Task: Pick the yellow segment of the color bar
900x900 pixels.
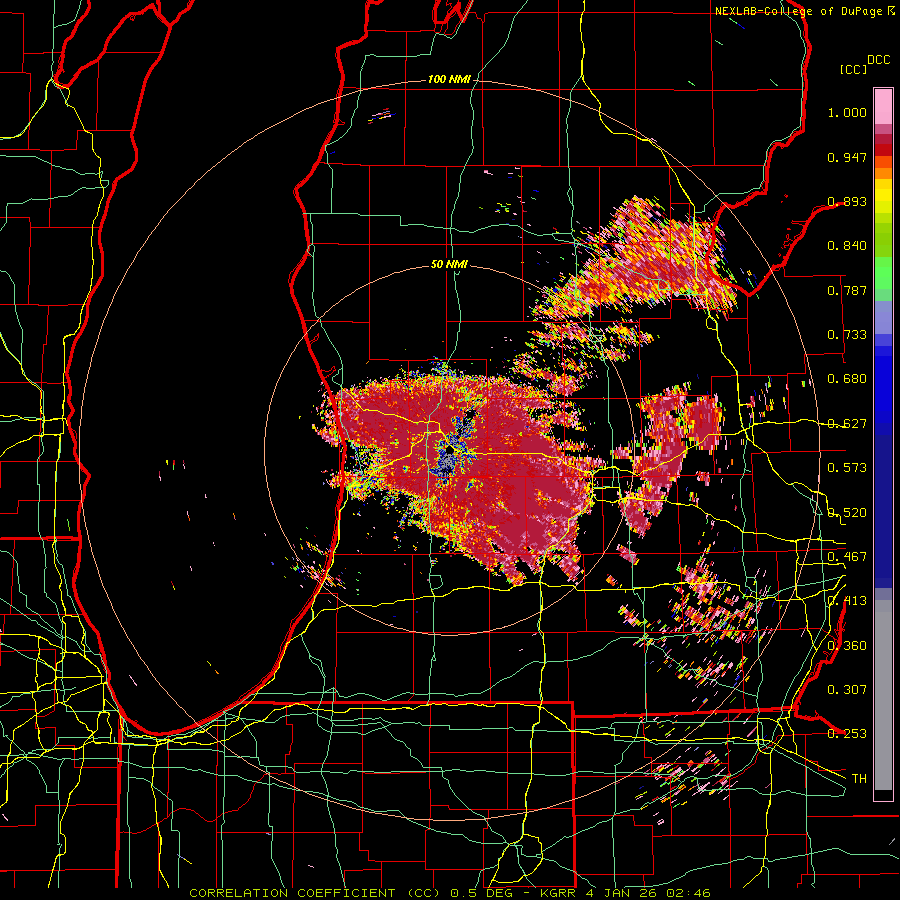Action: (883, 197)
